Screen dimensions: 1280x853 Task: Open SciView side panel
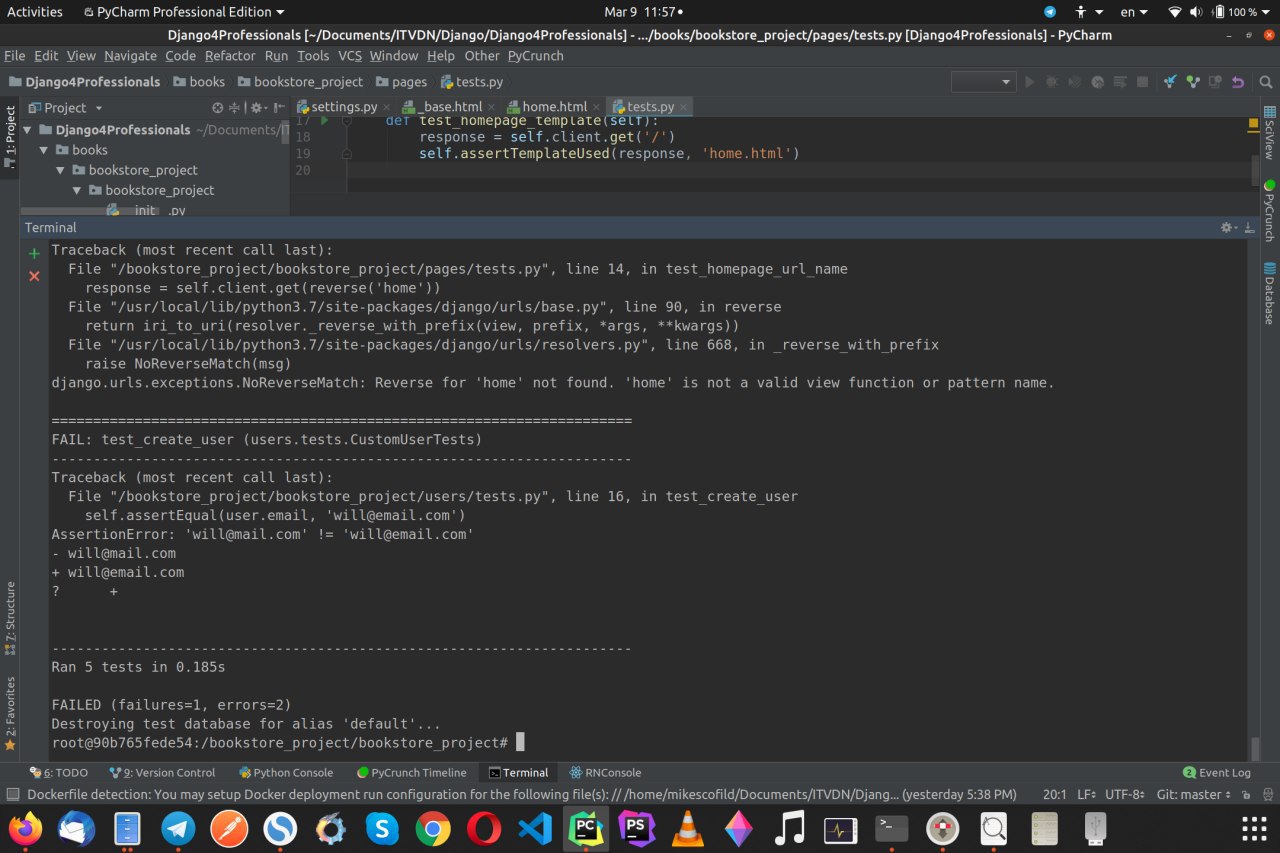1270,132
